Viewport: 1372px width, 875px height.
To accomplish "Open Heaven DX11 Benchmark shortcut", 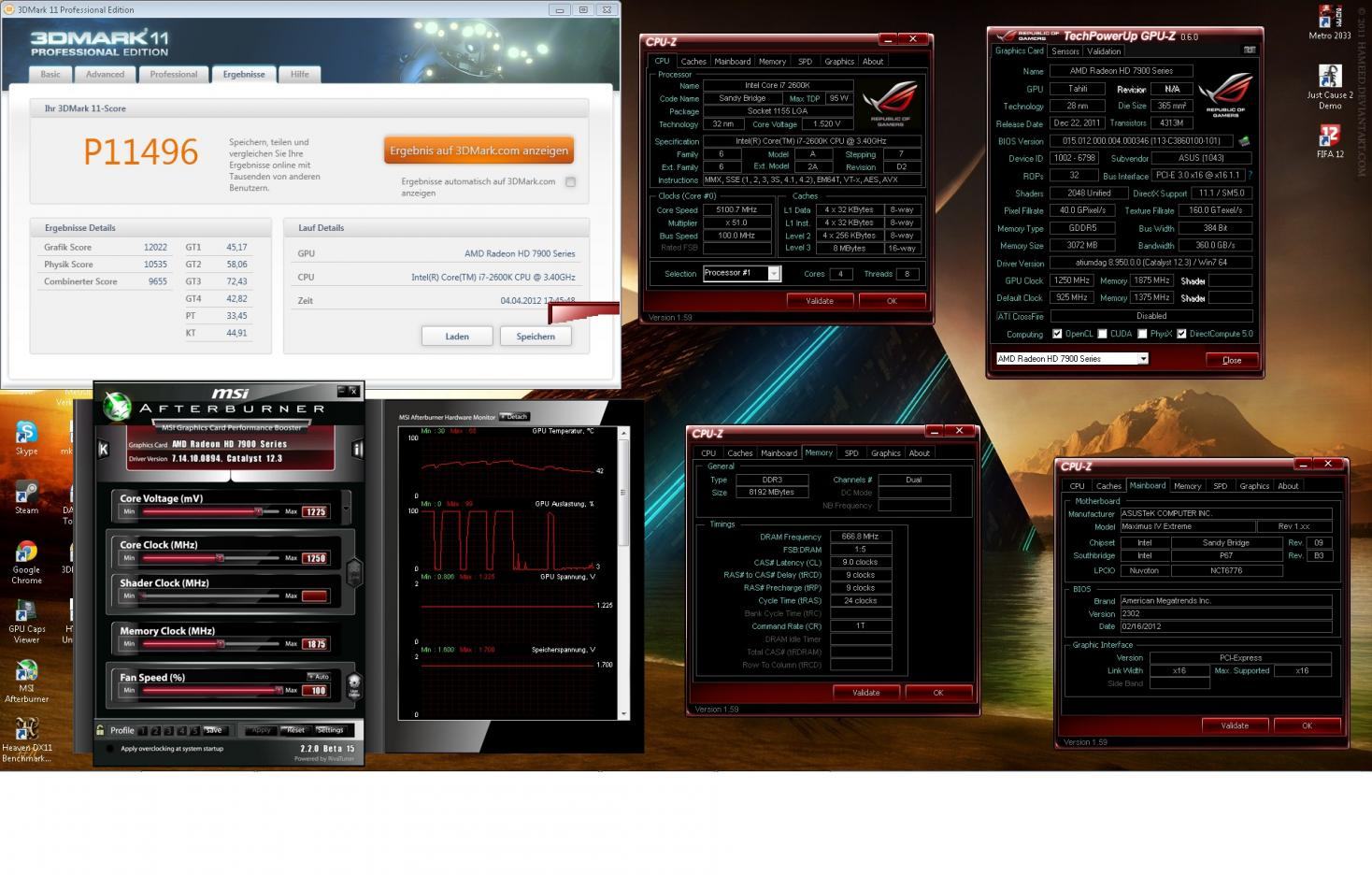I will [x=26, y=739].
